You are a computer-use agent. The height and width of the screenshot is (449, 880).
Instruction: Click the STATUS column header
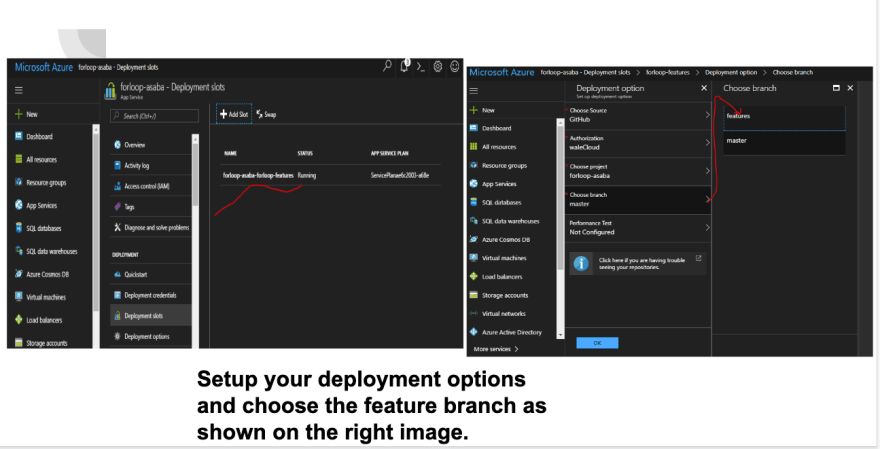point(305,153)
